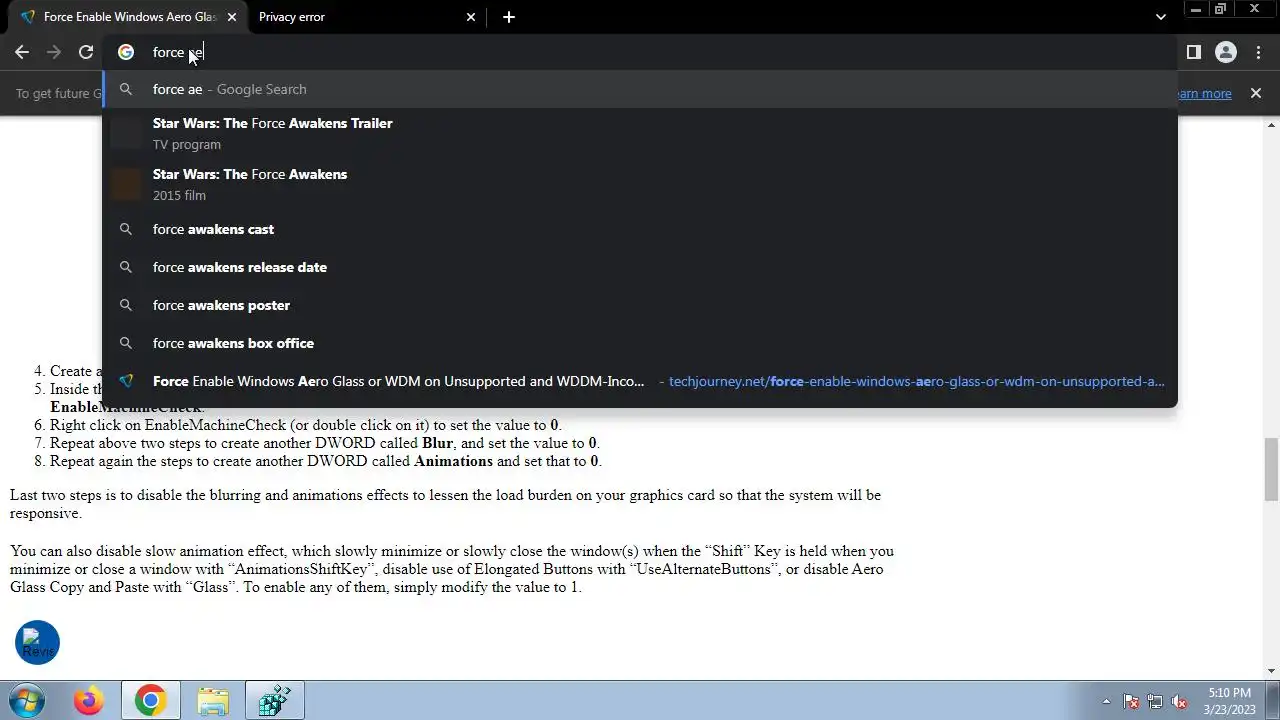1280x720 pixels.
Task: Open the techjourney.net history suggestion
Action: click(x=640, y=381)
